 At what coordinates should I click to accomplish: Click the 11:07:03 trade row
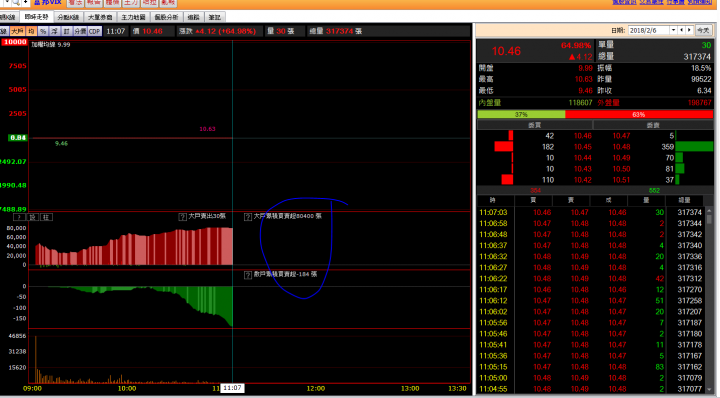[x=591, y=213]
